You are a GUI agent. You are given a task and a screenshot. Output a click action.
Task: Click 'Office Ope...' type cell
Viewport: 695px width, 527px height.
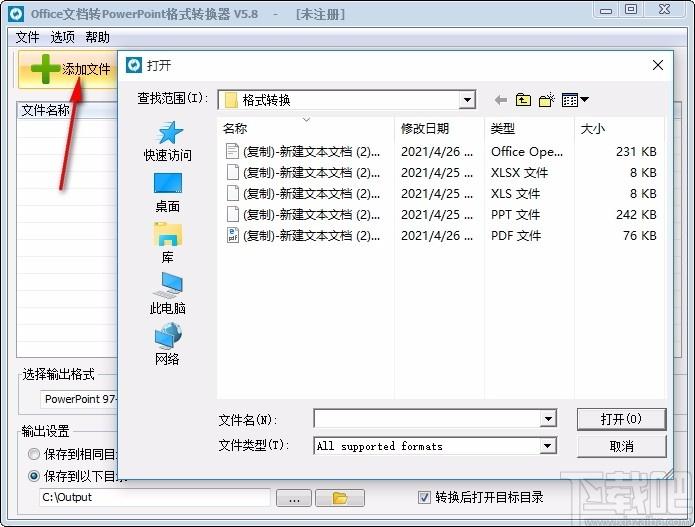[527, 152]
